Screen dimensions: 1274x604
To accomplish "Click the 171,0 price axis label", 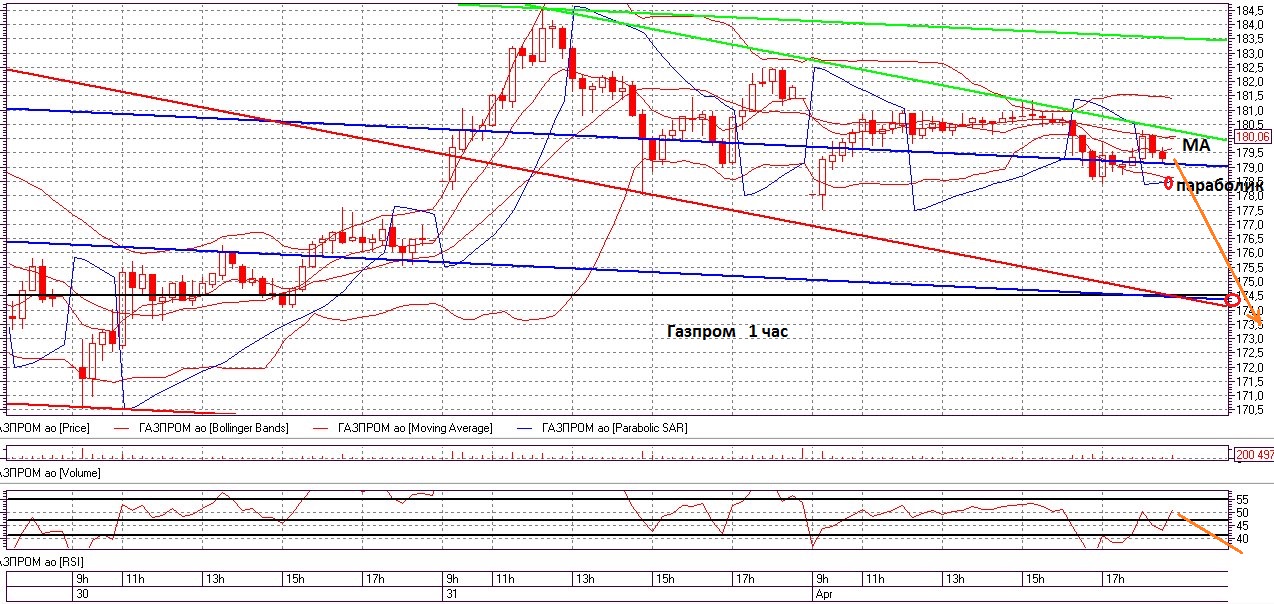I will 1249,396.
